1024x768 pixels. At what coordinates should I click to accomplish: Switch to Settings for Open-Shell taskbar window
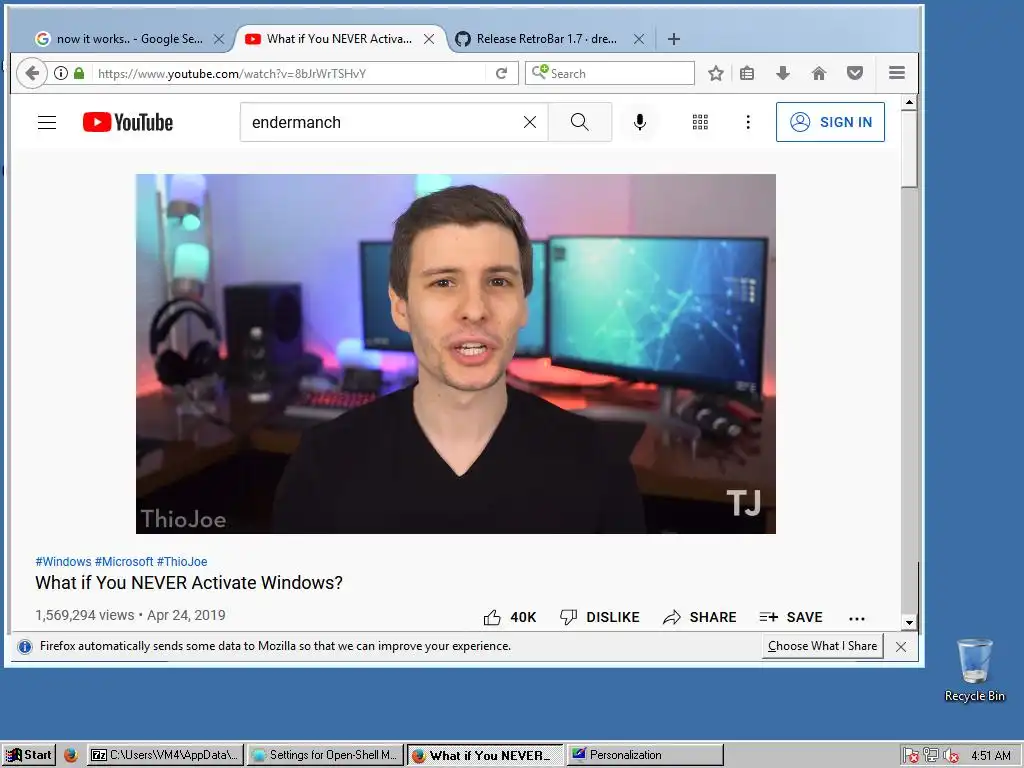pos(325,755)
